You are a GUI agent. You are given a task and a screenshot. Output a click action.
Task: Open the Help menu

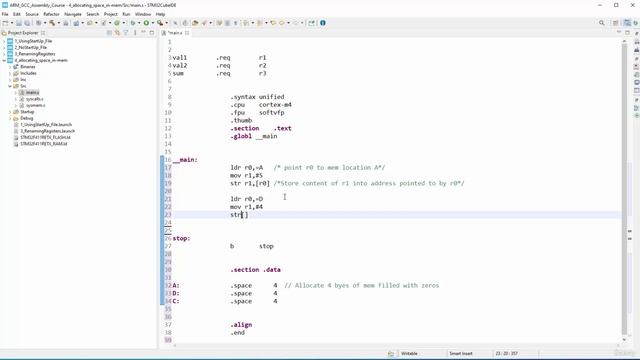160,14
